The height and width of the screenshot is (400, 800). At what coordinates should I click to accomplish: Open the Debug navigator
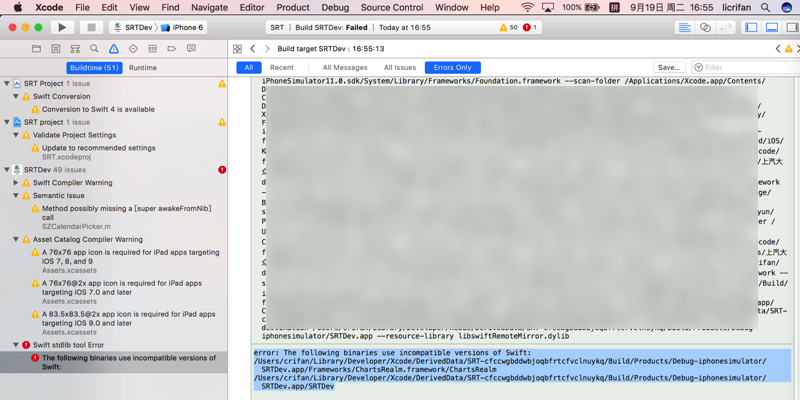(x=153, y=48)
